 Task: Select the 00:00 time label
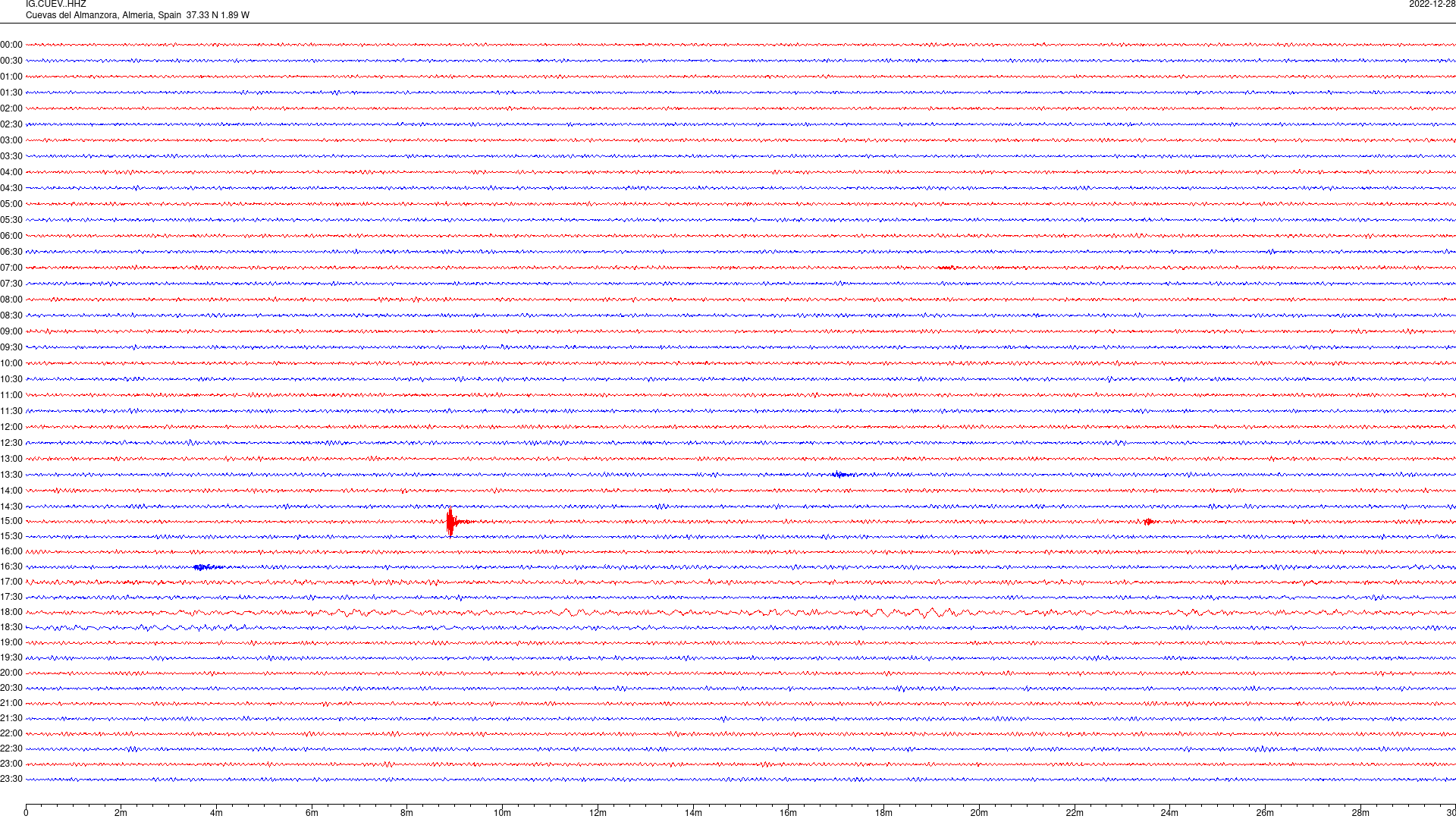[x=11, y=45]
